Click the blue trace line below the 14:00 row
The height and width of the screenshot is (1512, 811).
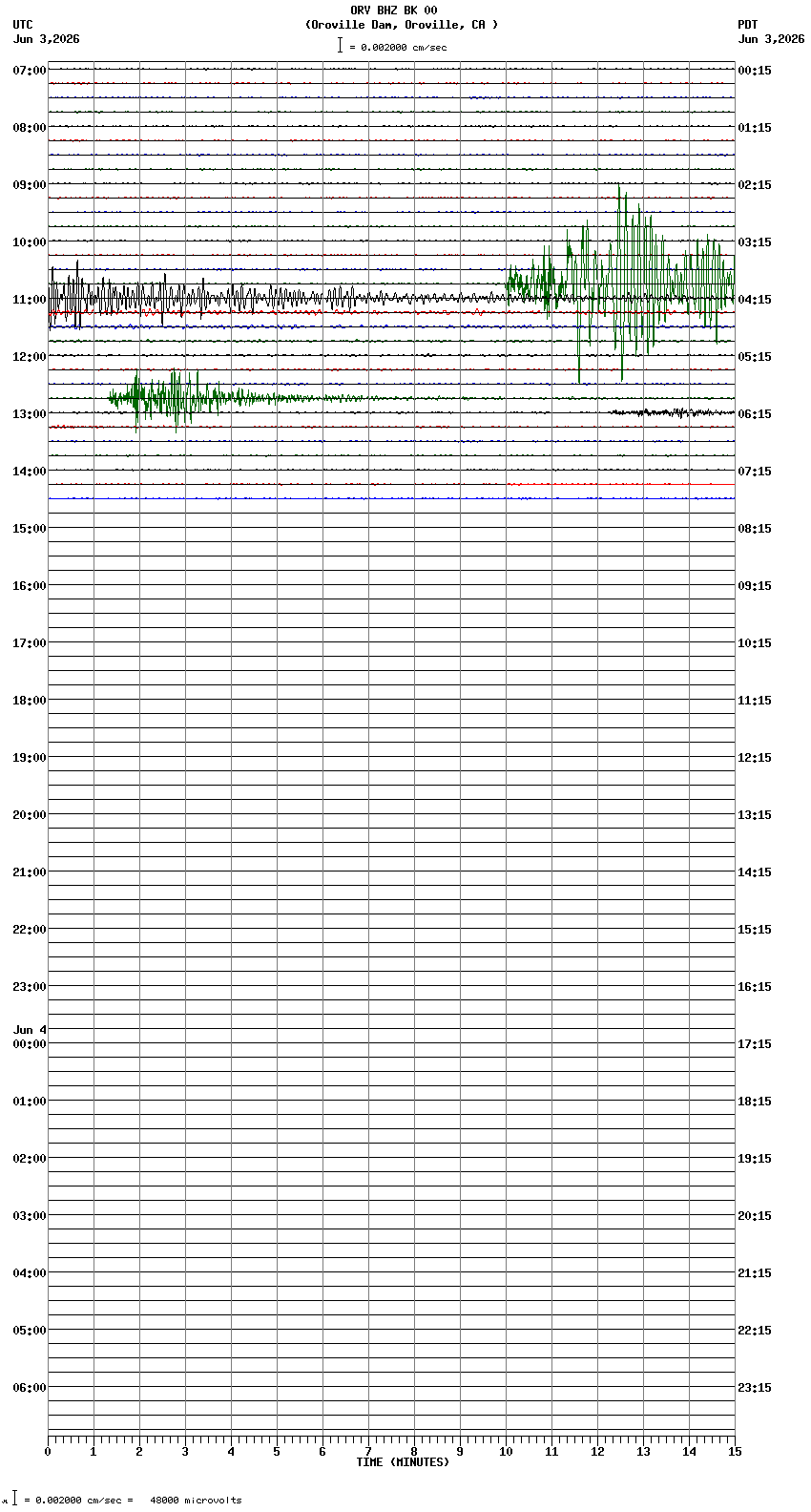pyautogui.click(x=391, y=498)
